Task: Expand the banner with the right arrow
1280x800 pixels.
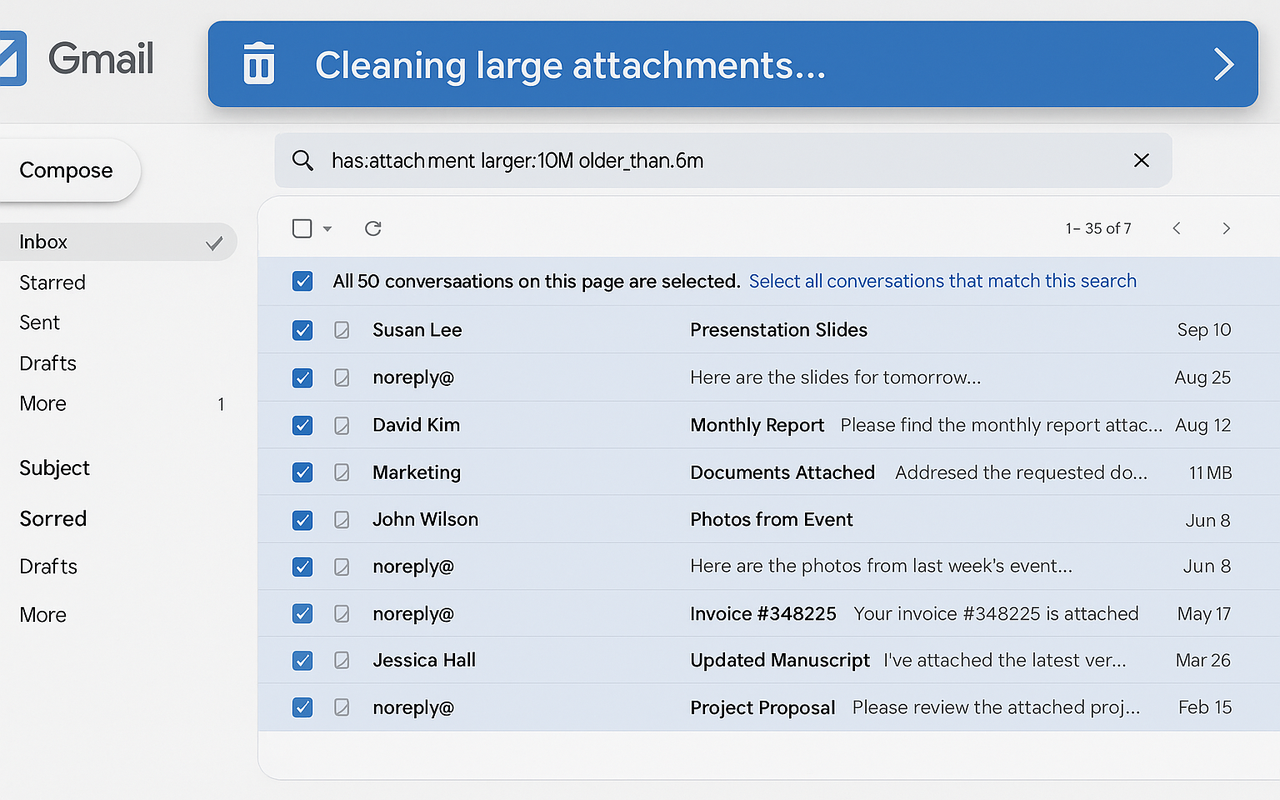Action: [x=1223, y=64]
